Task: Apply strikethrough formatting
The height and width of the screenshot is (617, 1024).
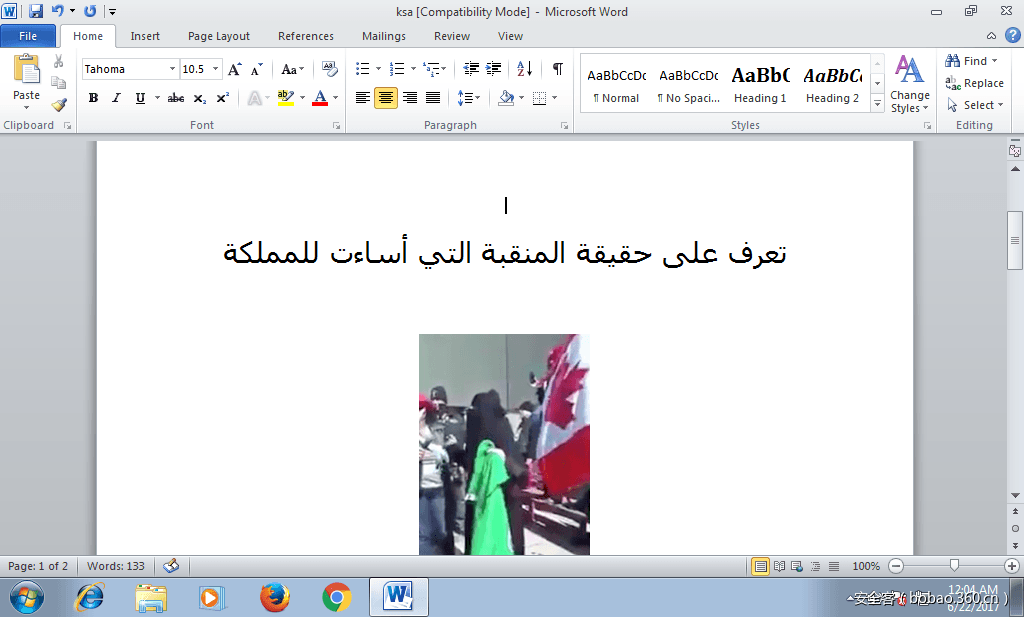Action: pyautogui.click(x=175, y=97)
